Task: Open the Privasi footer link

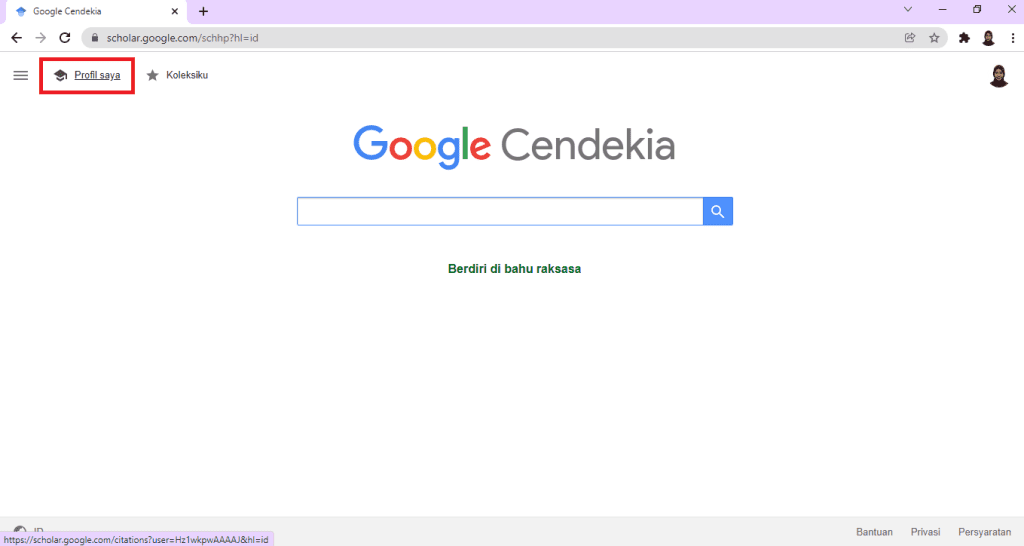Action: 925,532
